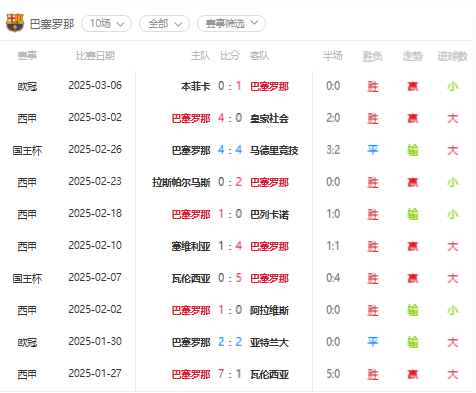The height and width of the screenshot is (393, 476).
Task: Select the 胜负 column header
Action: (372, 56)
